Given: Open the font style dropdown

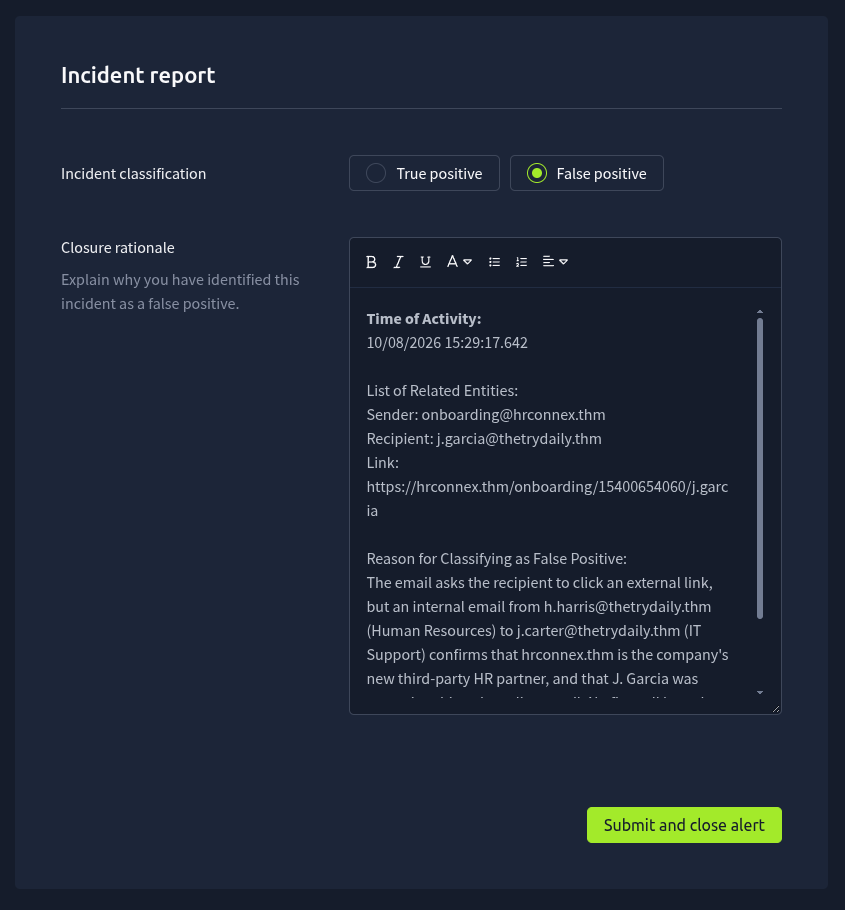Looking at the screenshot, I should (459, 262).
